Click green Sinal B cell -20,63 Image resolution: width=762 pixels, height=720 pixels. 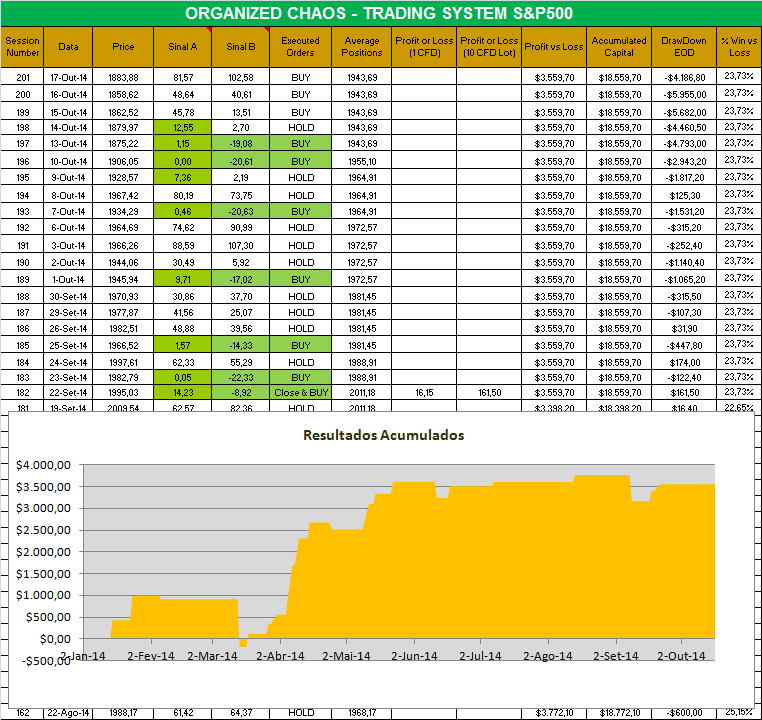pyautogui.click(x=241, y=211)
